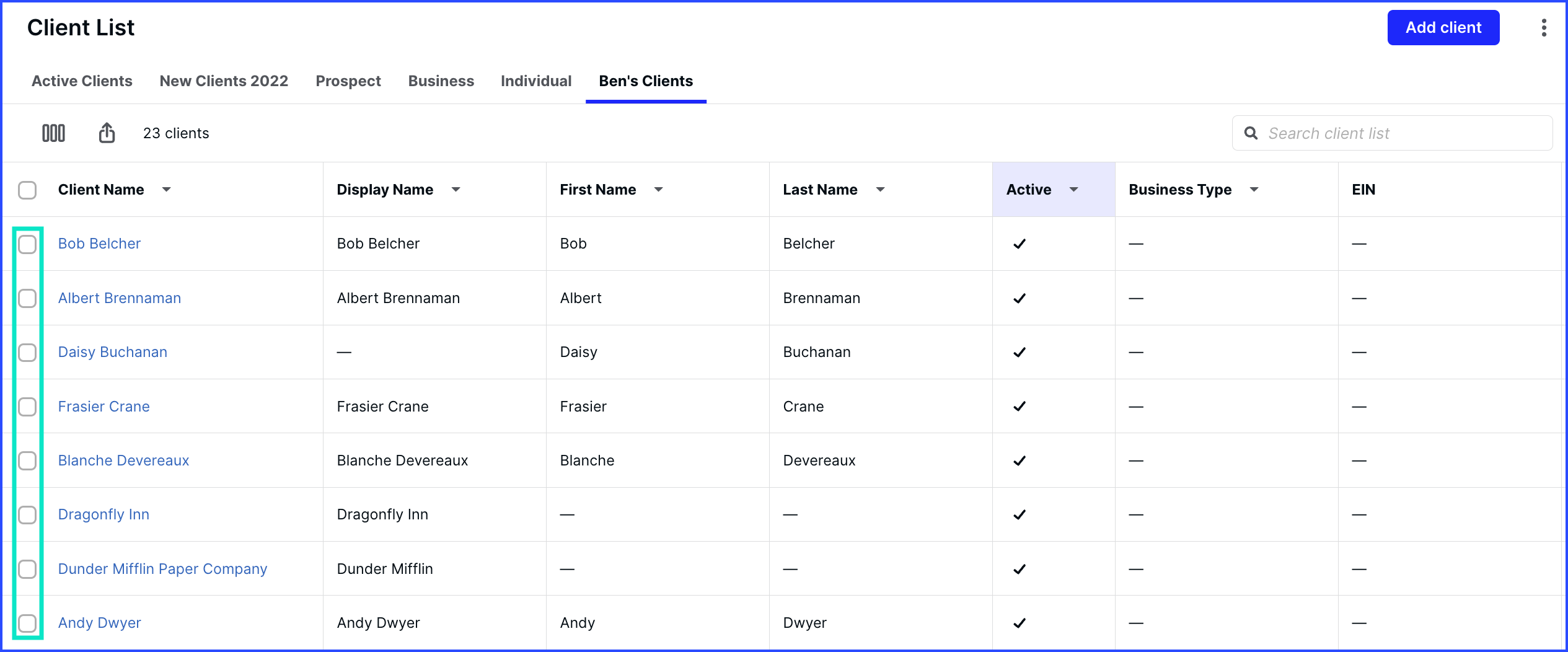Click the Add client button
The image size is (1568, 652).
coord(1443,28)
